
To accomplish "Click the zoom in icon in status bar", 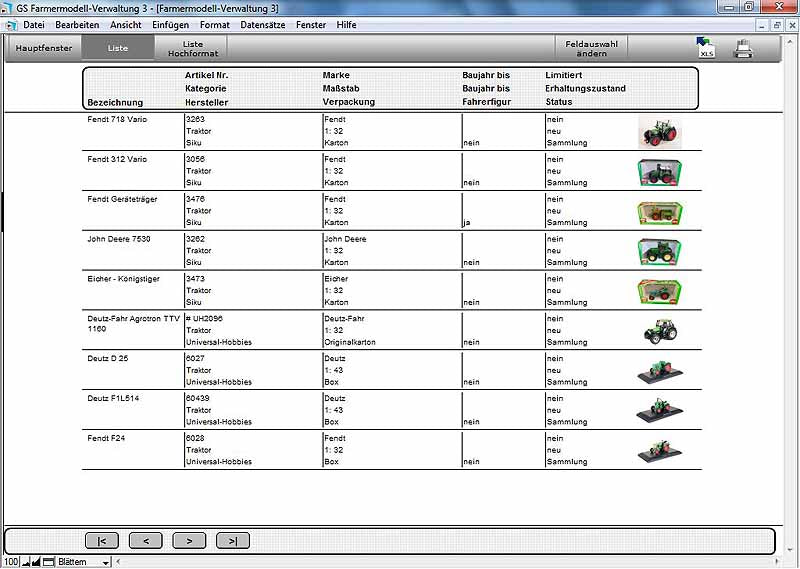I will point(37,562).
